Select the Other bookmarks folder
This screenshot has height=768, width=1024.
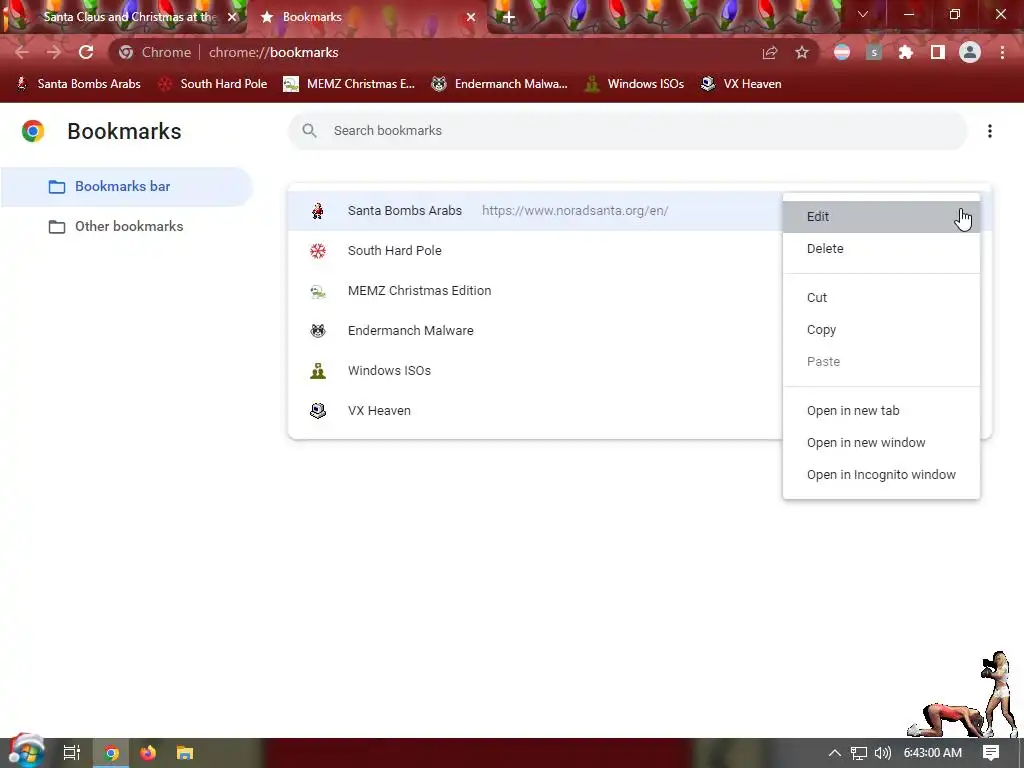(127, 226)
